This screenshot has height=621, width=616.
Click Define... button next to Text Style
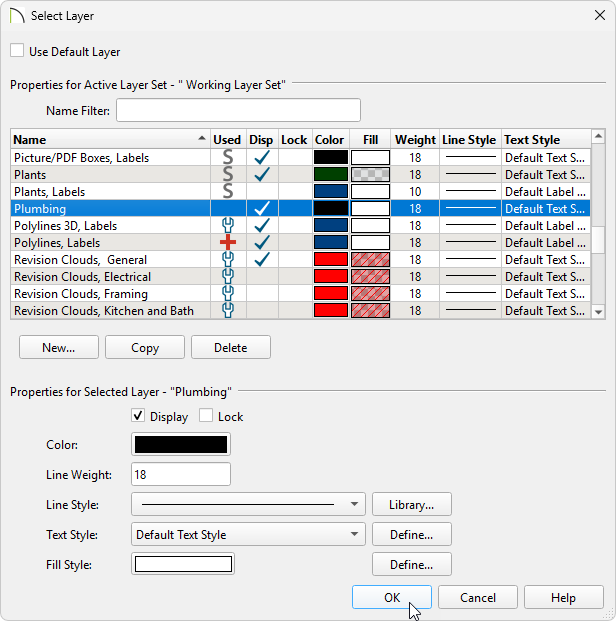coord(412,534)
